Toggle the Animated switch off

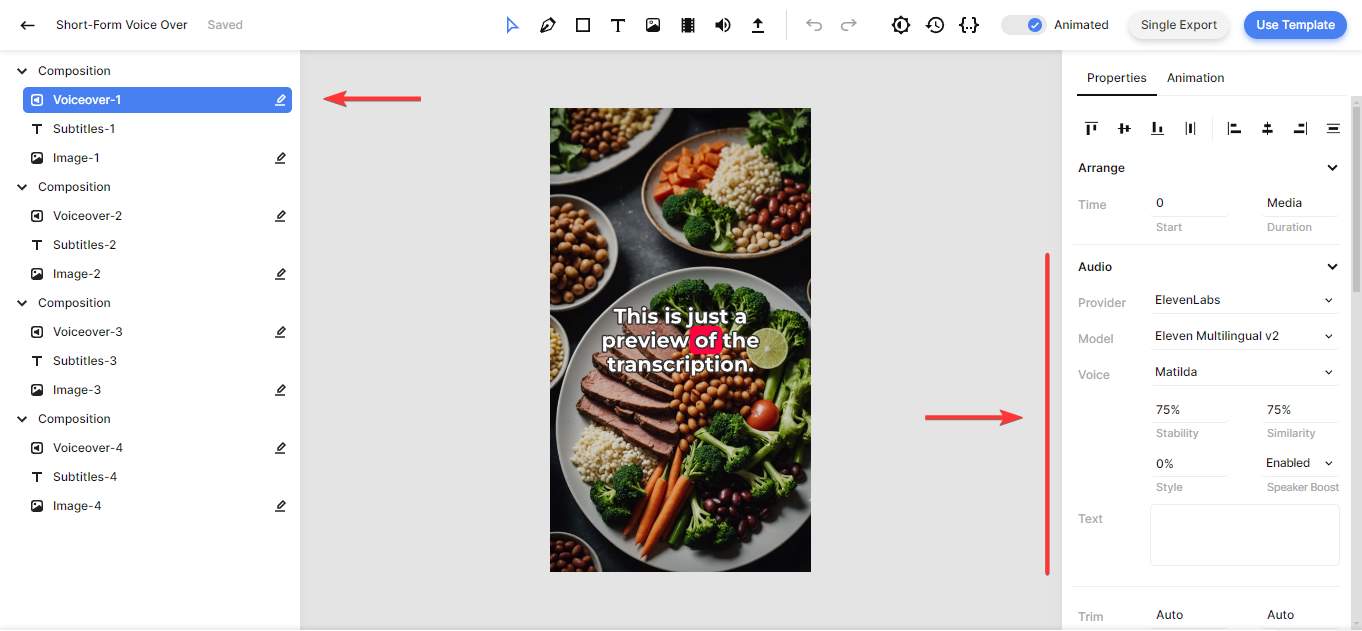click(1024, 25)
